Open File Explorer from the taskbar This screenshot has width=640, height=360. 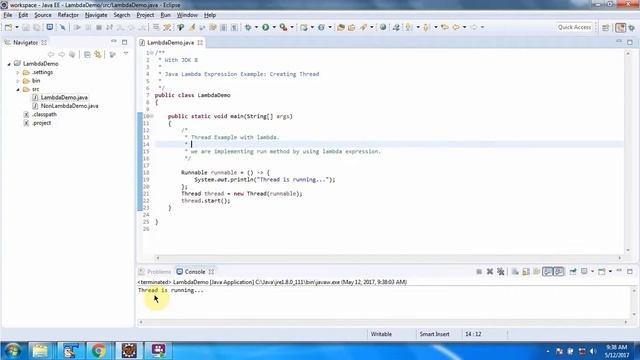[40, 351]
